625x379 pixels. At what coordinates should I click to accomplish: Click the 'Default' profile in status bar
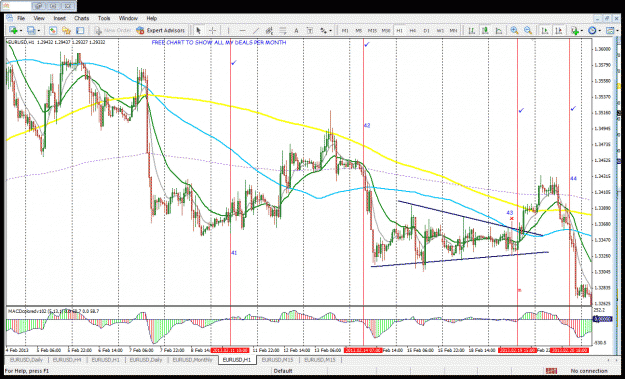click(x=283, y=371)
